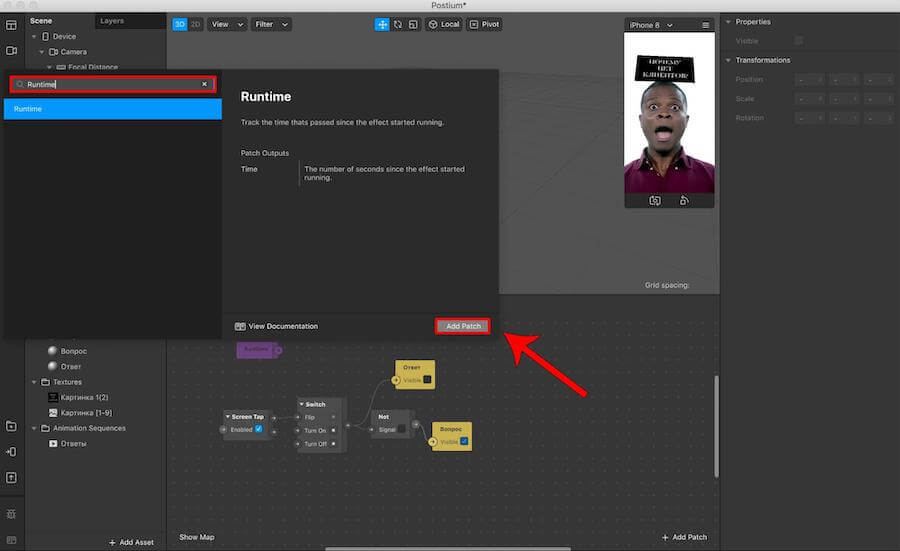Open the Filter dropdown

(x=270, y=24)
